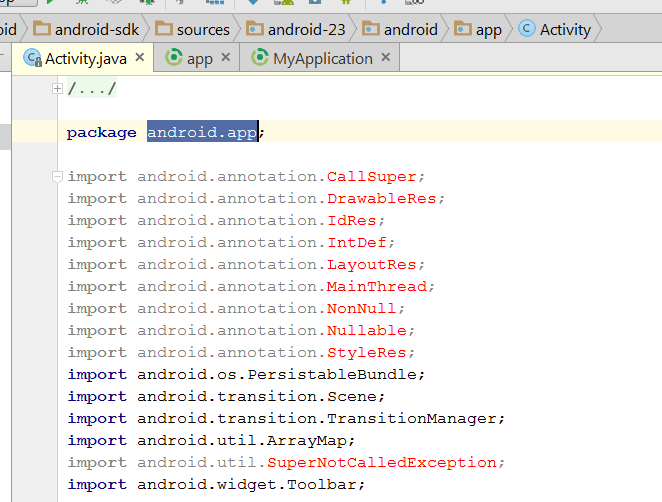Click the StyleRes import name
662x502 pixels.
(367, 352)
